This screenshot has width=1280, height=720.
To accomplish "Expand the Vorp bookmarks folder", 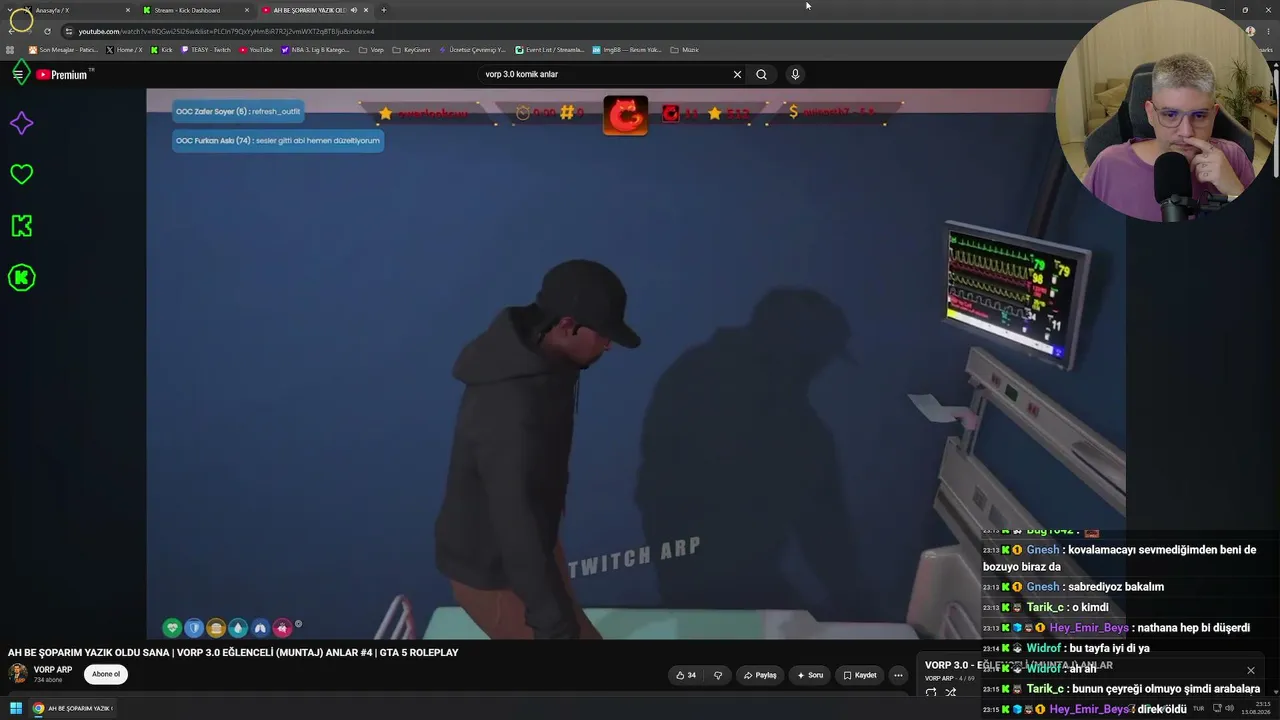I will [x=371, y=49].
